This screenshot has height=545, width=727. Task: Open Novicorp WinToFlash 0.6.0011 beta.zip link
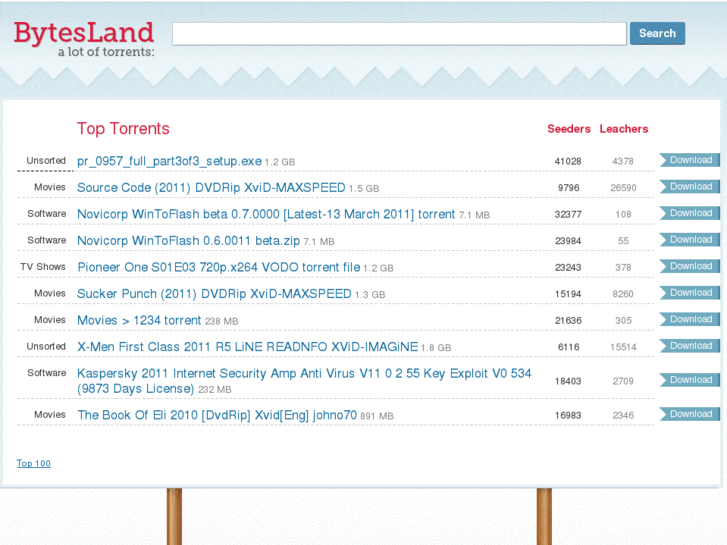(x=188, y=240)
